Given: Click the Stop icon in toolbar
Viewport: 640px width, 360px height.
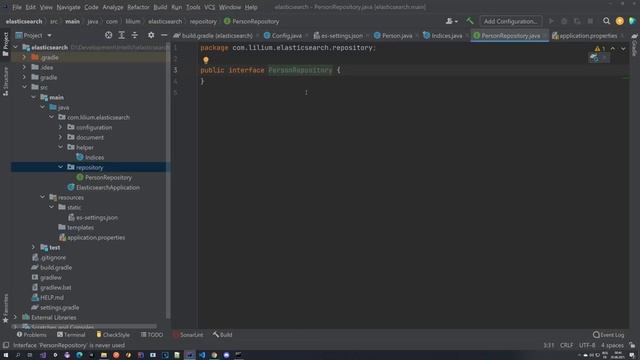Looking at the screenshot, I should click(x=590, y=21).
